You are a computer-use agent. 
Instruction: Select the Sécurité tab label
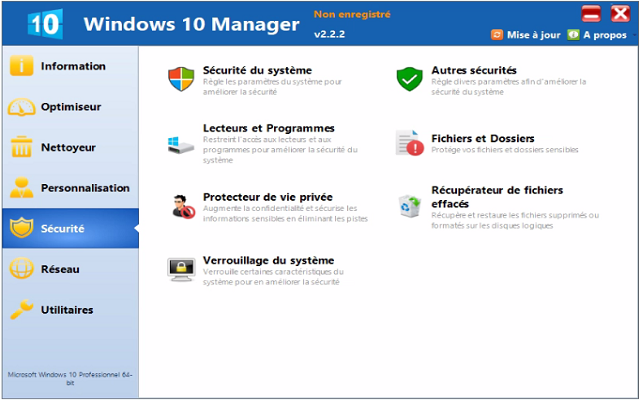click(x=62, y=229)
